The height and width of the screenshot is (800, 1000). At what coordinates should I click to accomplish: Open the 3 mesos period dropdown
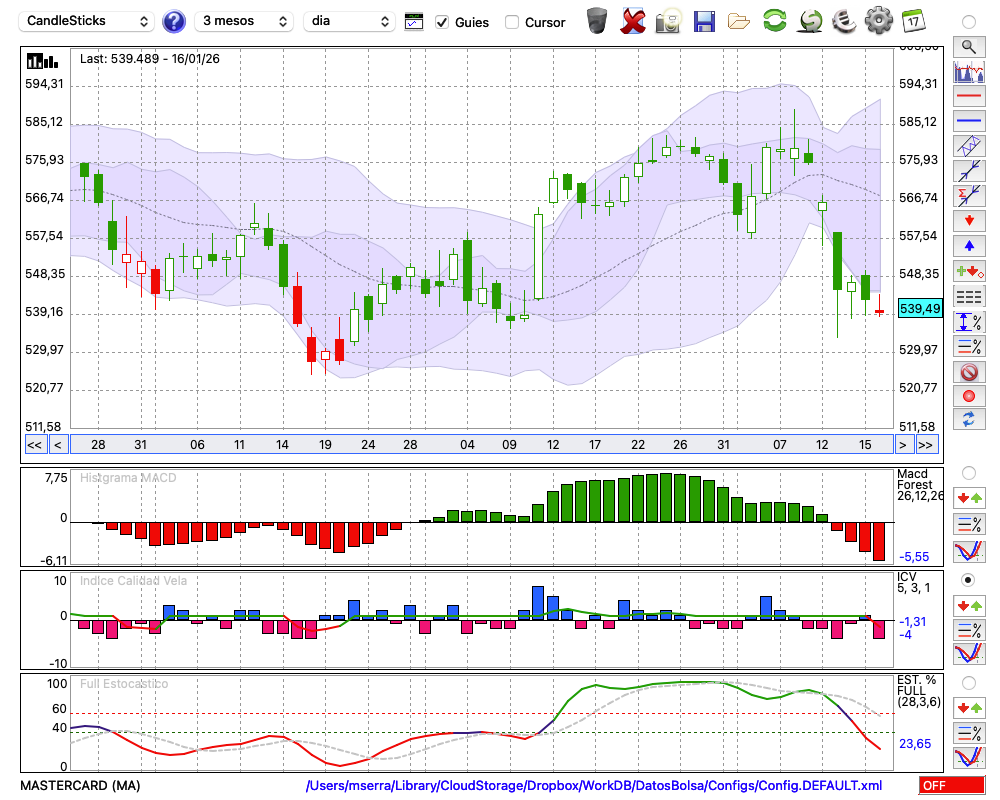244,21
